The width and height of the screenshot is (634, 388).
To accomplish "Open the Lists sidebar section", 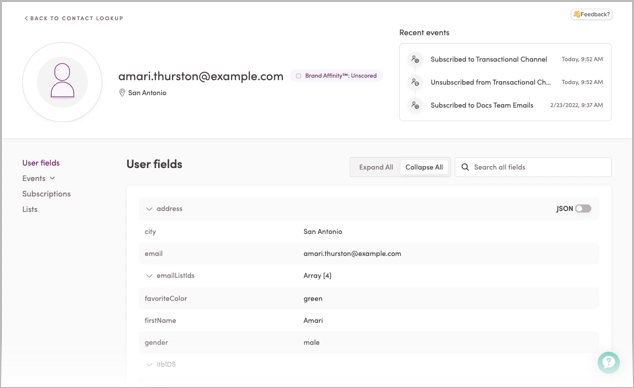I will coord(30,209).
